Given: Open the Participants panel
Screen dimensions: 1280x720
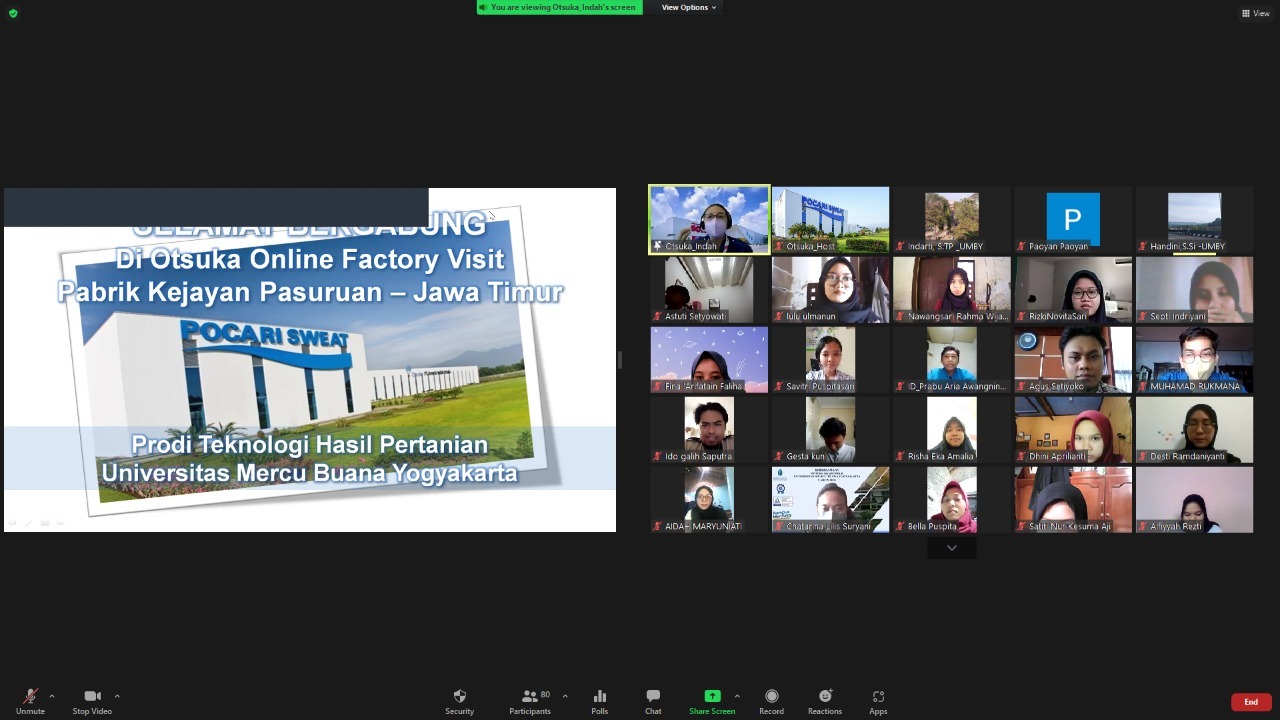Looking at the screenshot, I should point(530,701).
